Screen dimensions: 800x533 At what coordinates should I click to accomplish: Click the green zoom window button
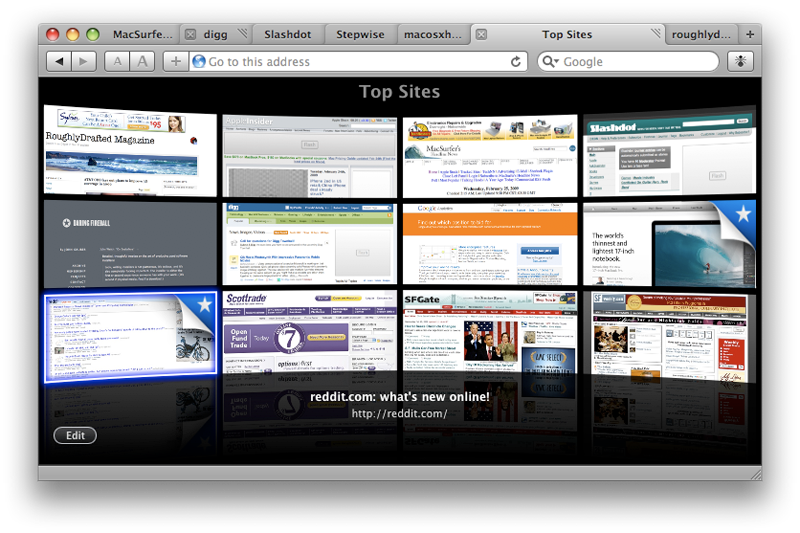tap(93, 34)
